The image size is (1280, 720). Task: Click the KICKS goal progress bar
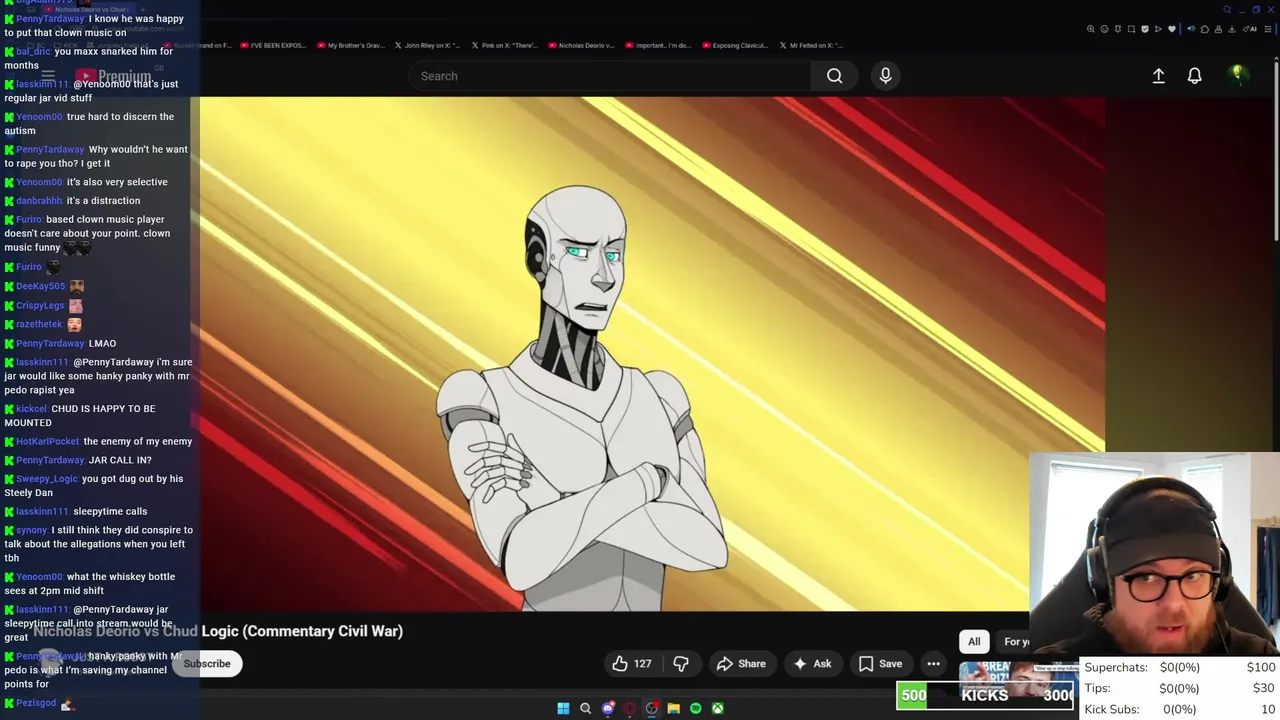tap(986, 696)
